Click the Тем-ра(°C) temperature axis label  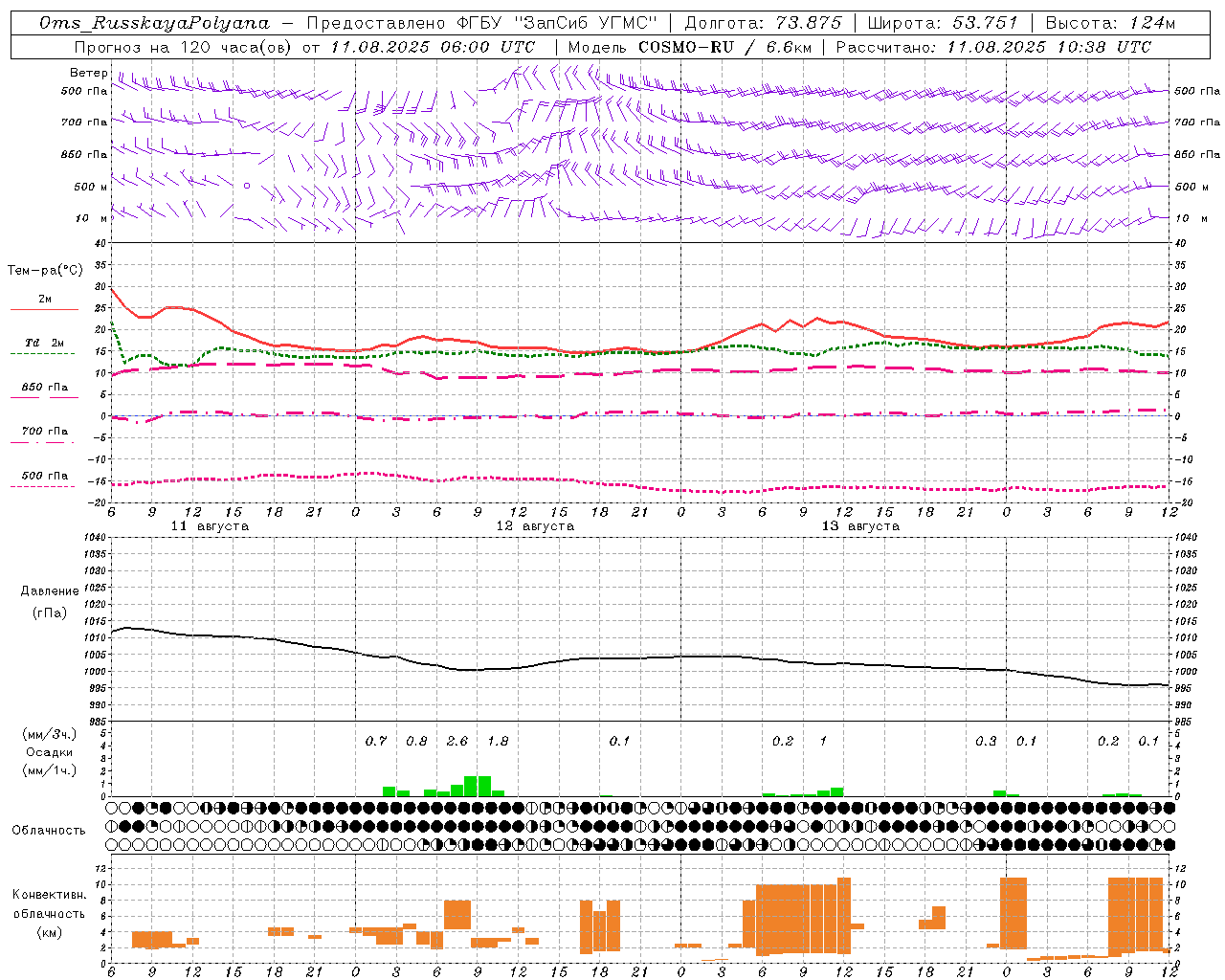tap(45, 271)
